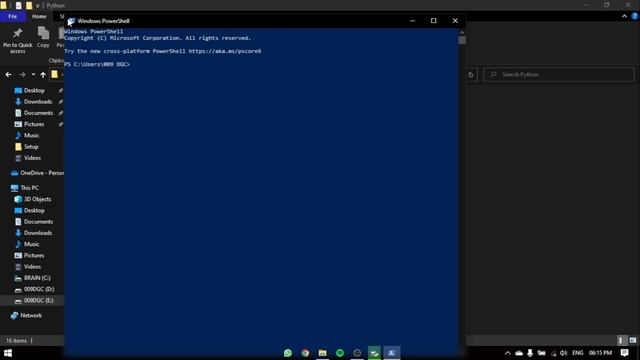Minimize the Windows PowerShell window
The width and height of the screenshot is (640, 360).
[412, 21]
